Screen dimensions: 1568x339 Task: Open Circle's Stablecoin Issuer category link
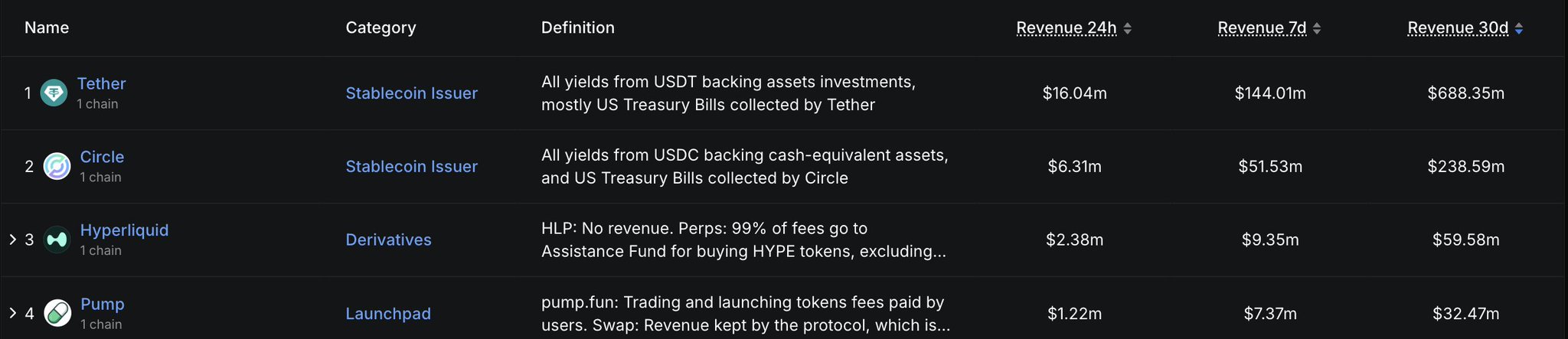pos(411,166)
